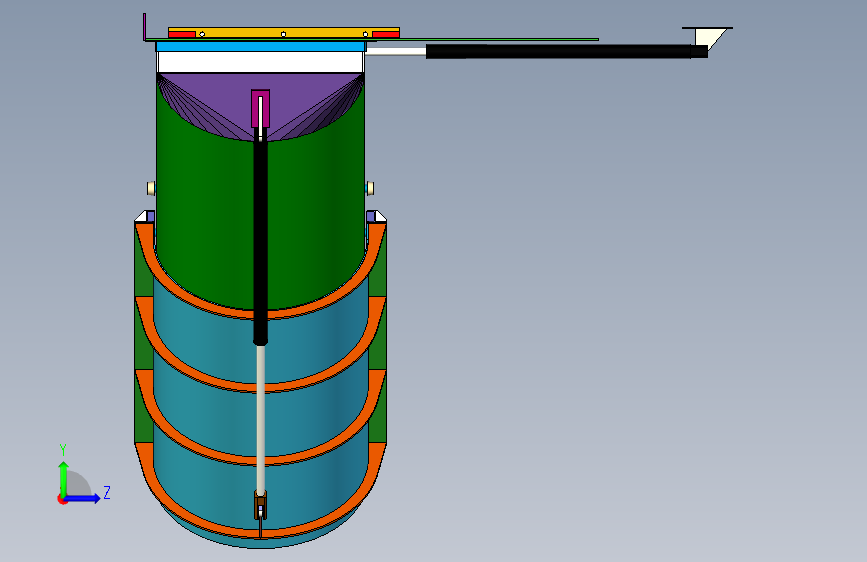Select the horizontal black actuator cylinder
This screenshot has height=562, width=867.
click(x=567, y=51)
